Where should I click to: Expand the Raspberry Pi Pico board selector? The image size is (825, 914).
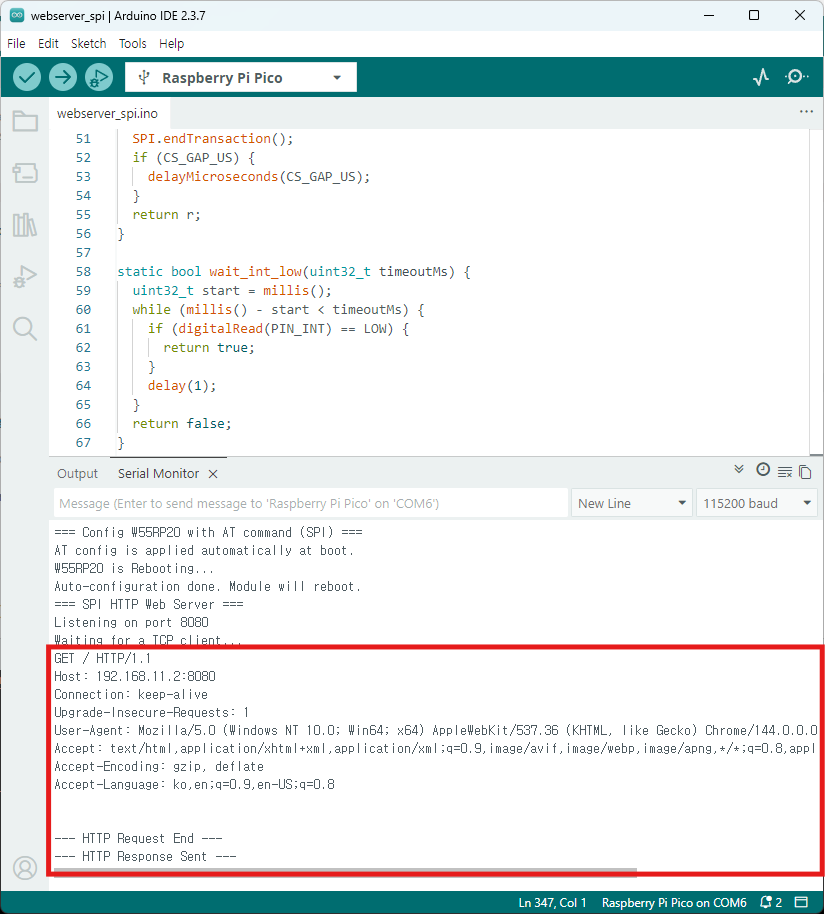[240, 78]
